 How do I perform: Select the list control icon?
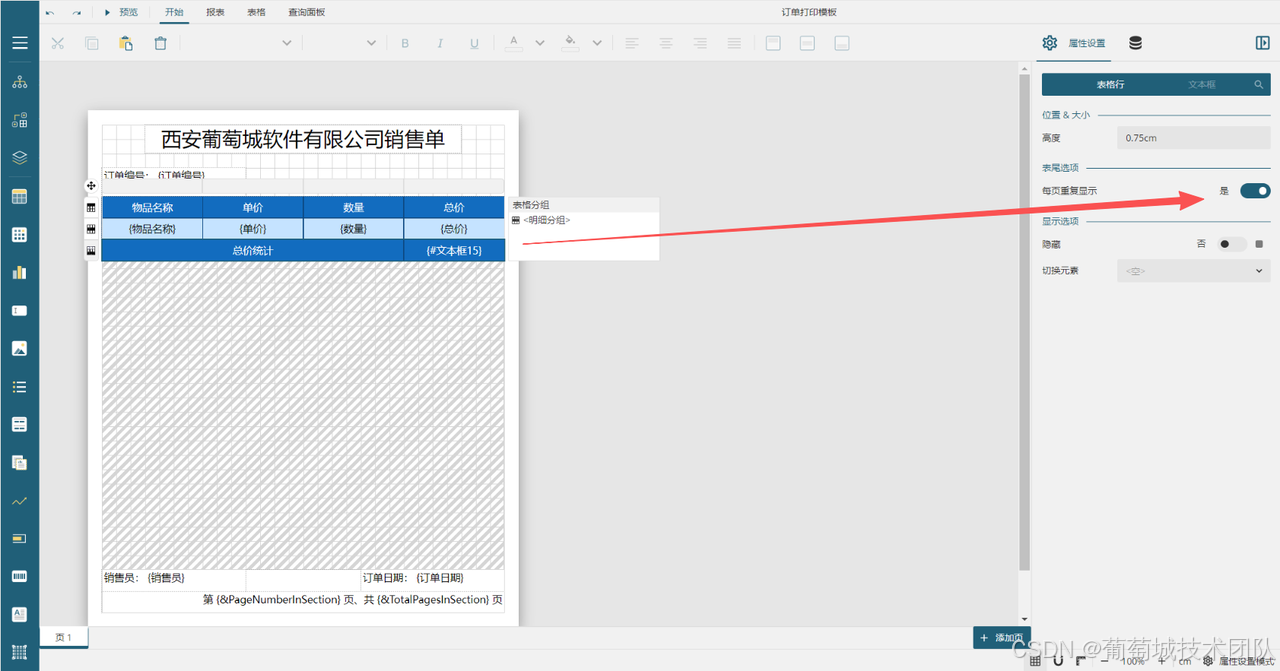tap(19, 386)
